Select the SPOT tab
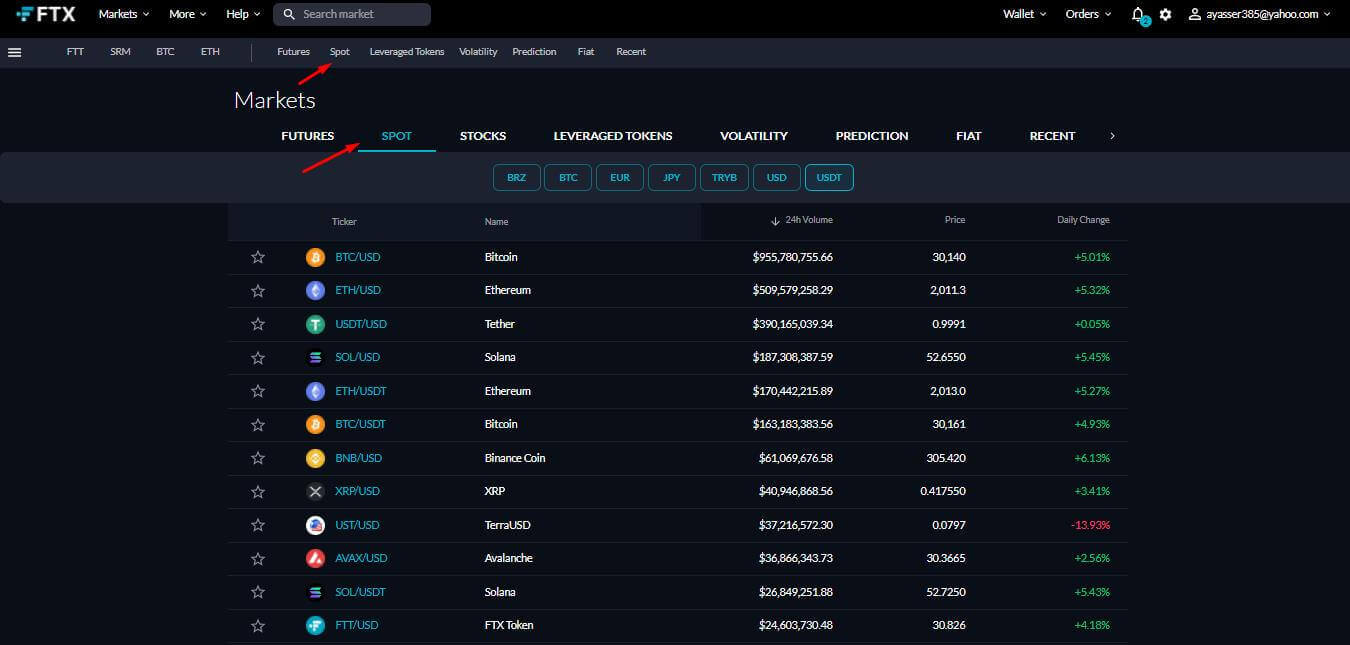1350x645 pixels. [x=397, y=136]
